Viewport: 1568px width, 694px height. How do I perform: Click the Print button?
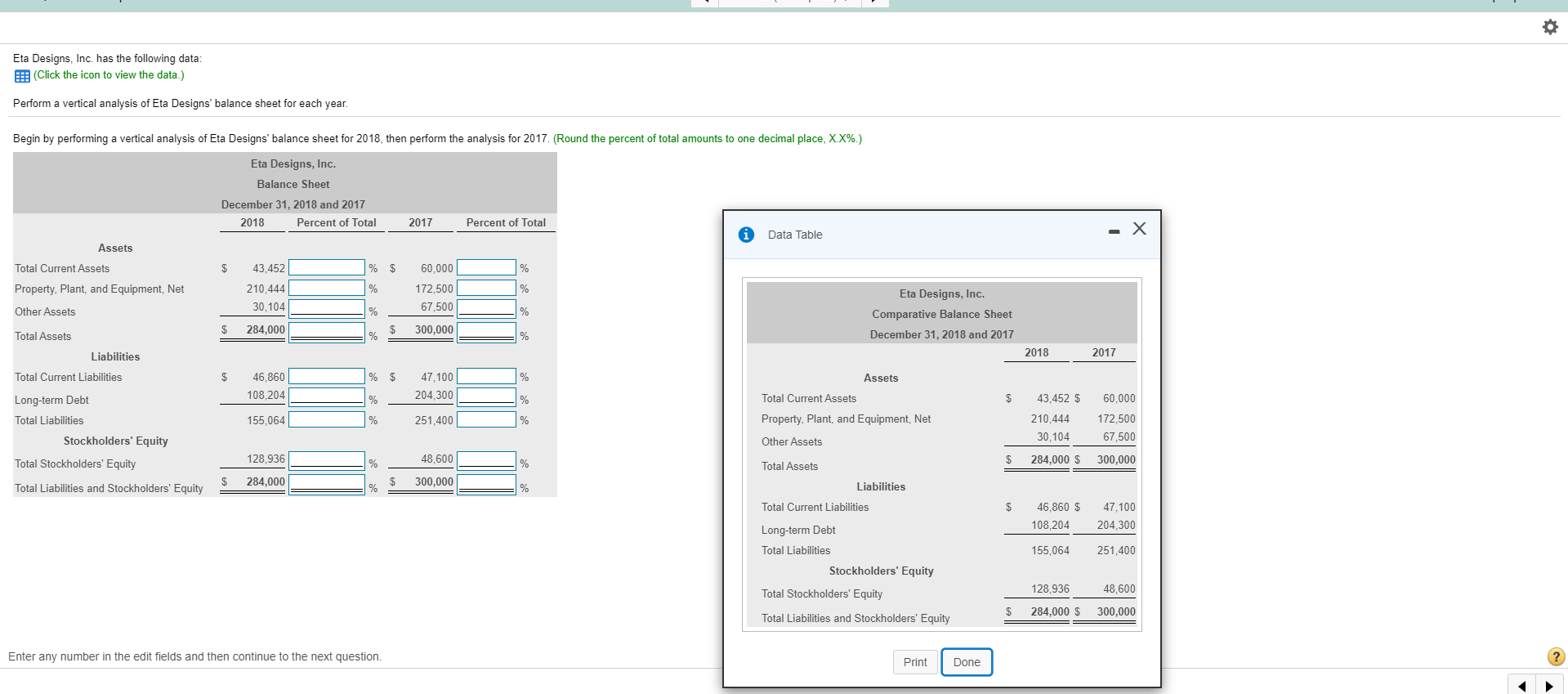pos(915,662)
